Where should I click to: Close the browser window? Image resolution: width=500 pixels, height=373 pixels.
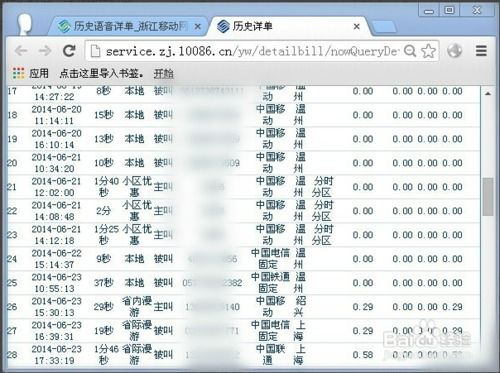click(x=477, y=10)
